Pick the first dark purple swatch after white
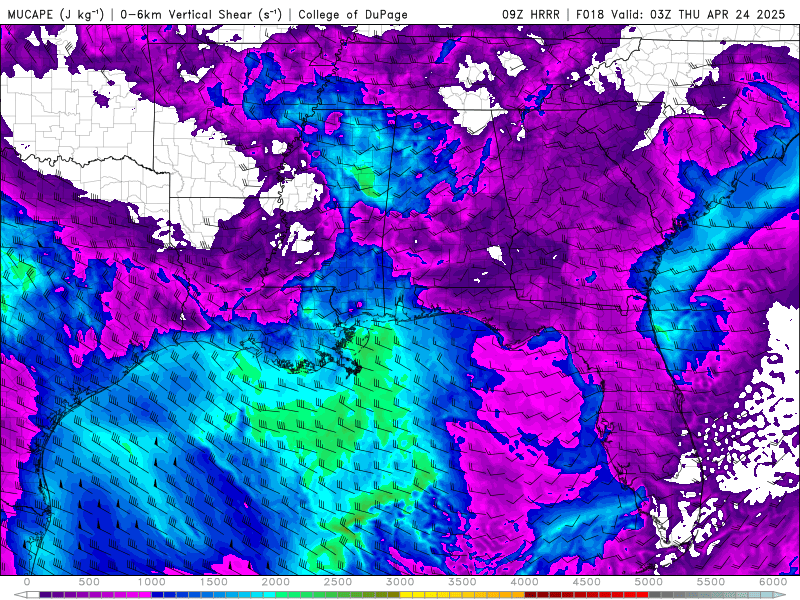 pyautogui.click(x=45, y=595)
